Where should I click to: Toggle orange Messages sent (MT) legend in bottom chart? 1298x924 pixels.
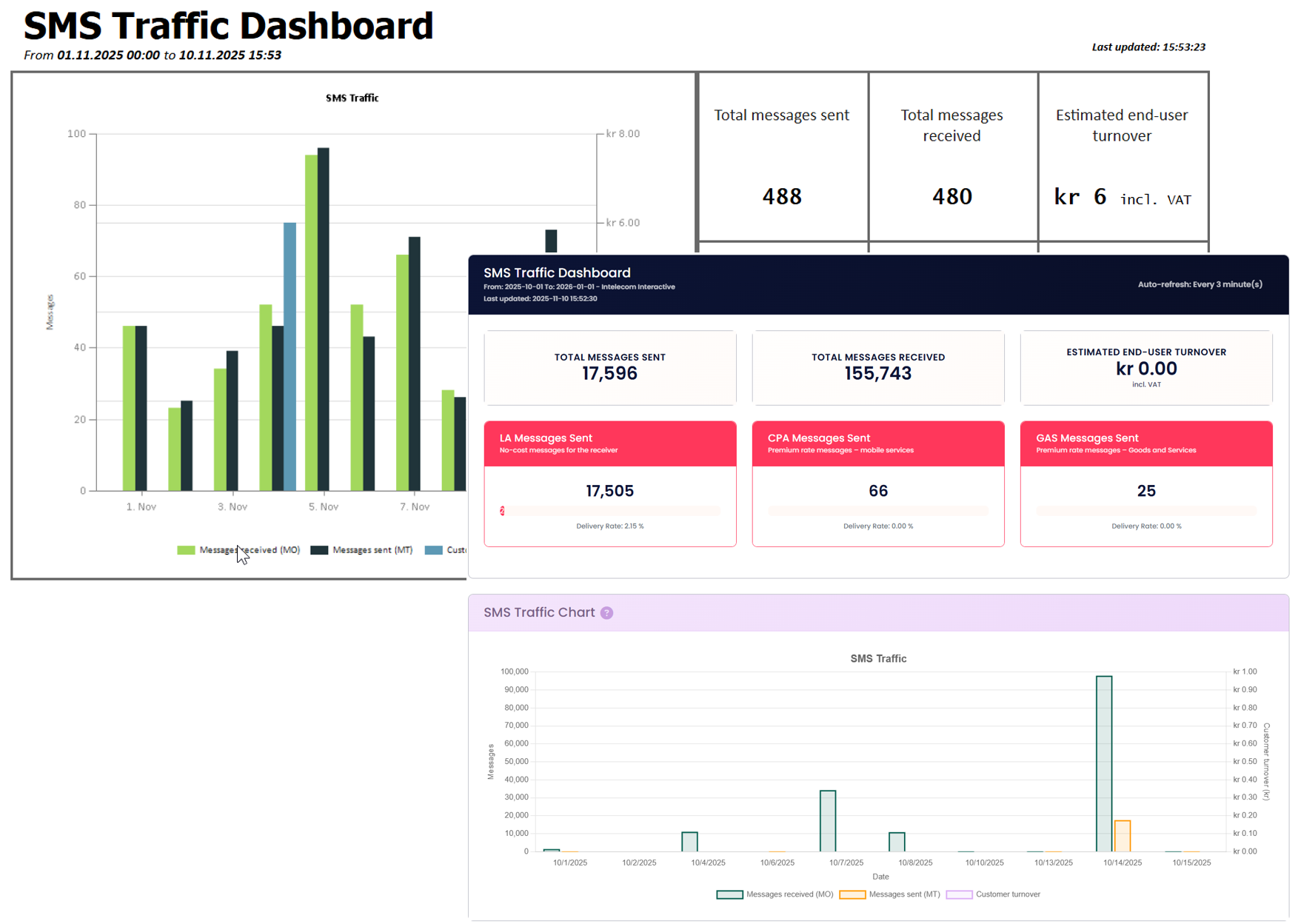(890, 894)
